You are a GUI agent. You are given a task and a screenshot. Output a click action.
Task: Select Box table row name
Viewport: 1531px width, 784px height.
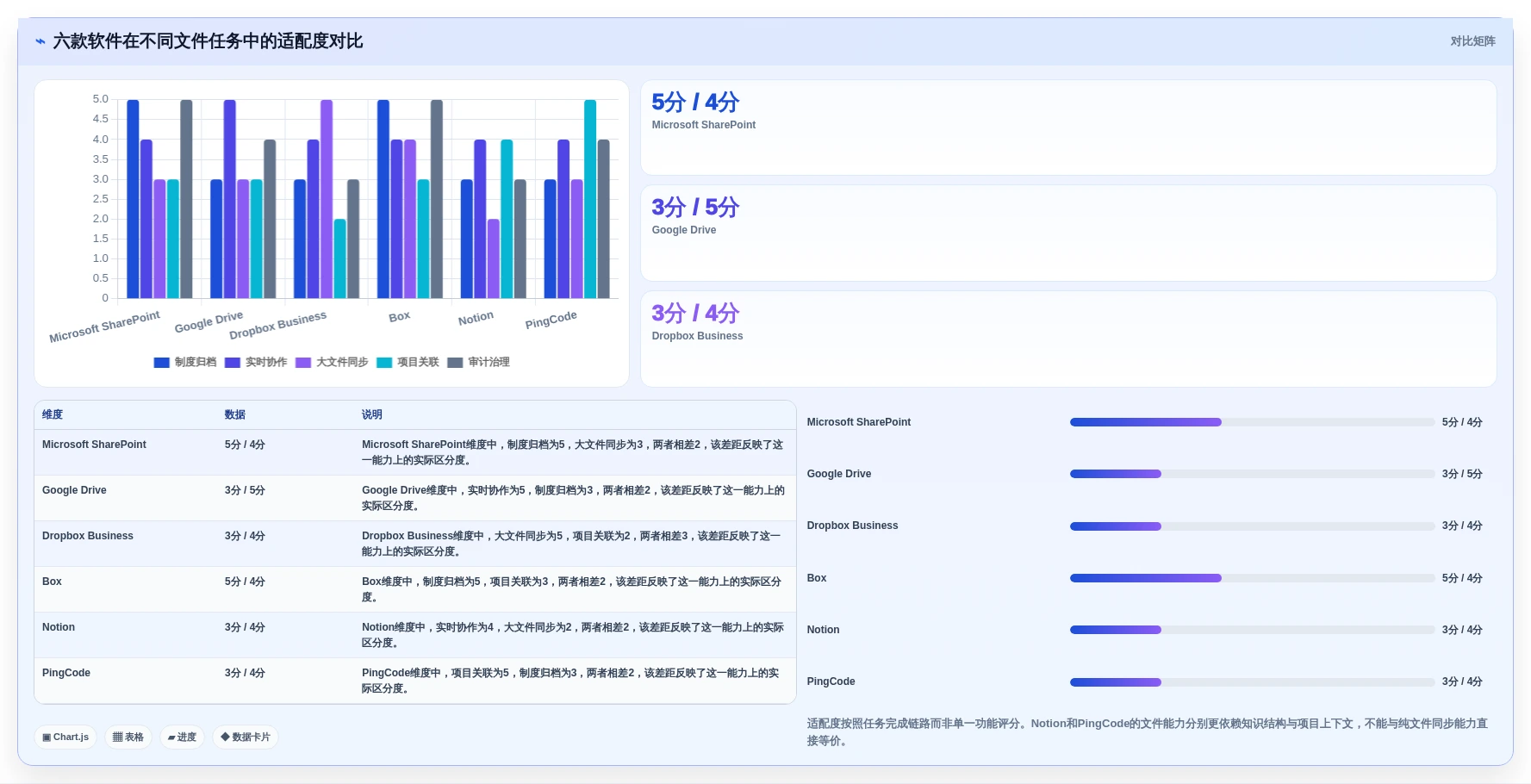[x=52, y=582]
